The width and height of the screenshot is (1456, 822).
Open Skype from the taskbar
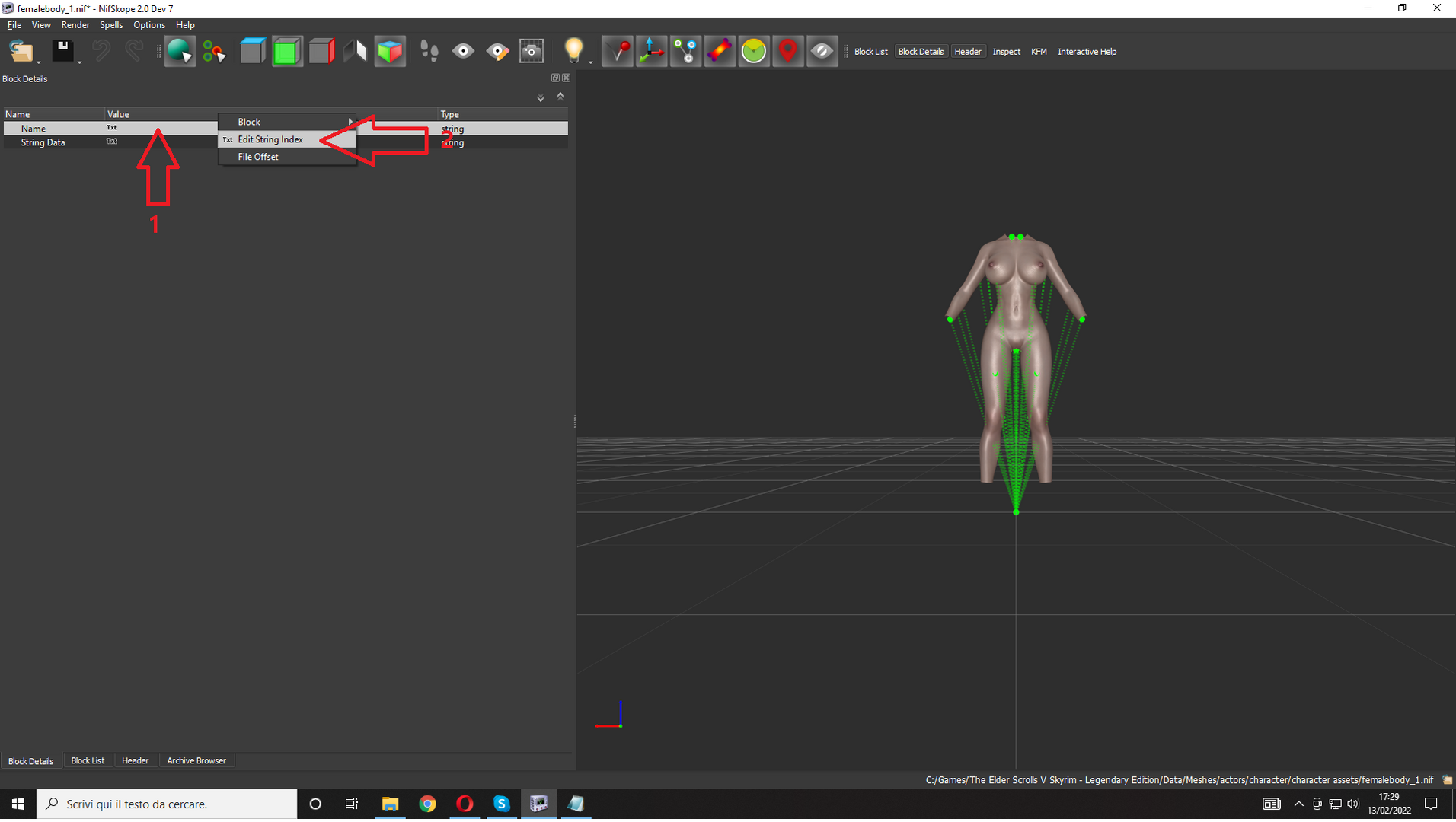point(501,804)
